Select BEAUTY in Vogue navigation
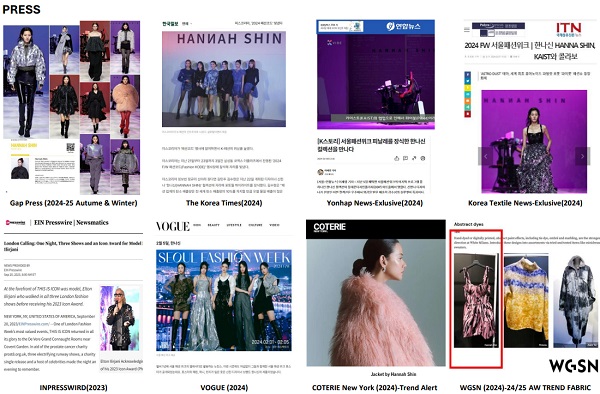Viewport: 600px width, 394px height. tap(214, 225)
